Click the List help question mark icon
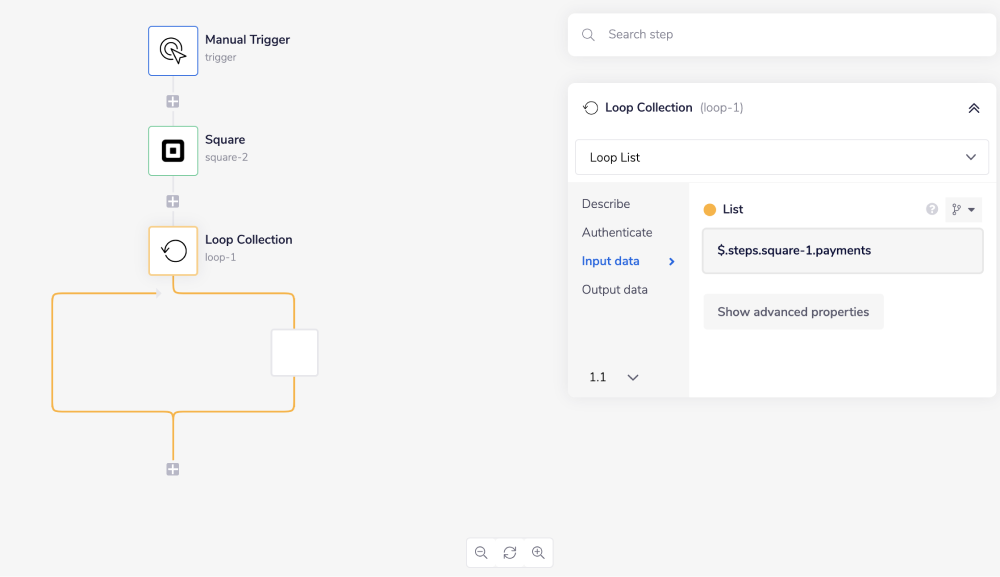1000x577 pixels. click(932, 209)
